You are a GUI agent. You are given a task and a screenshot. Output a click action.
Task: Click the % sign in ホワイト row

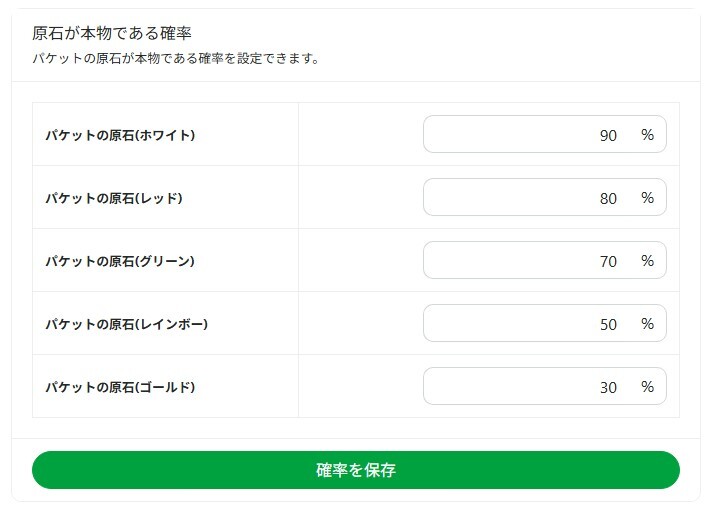[x=647, y=135]
